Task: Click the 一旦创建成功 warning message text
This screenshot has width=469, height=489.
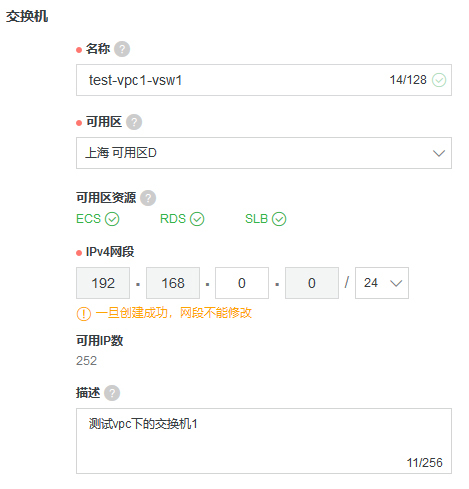Action: [x=174, y=313]
